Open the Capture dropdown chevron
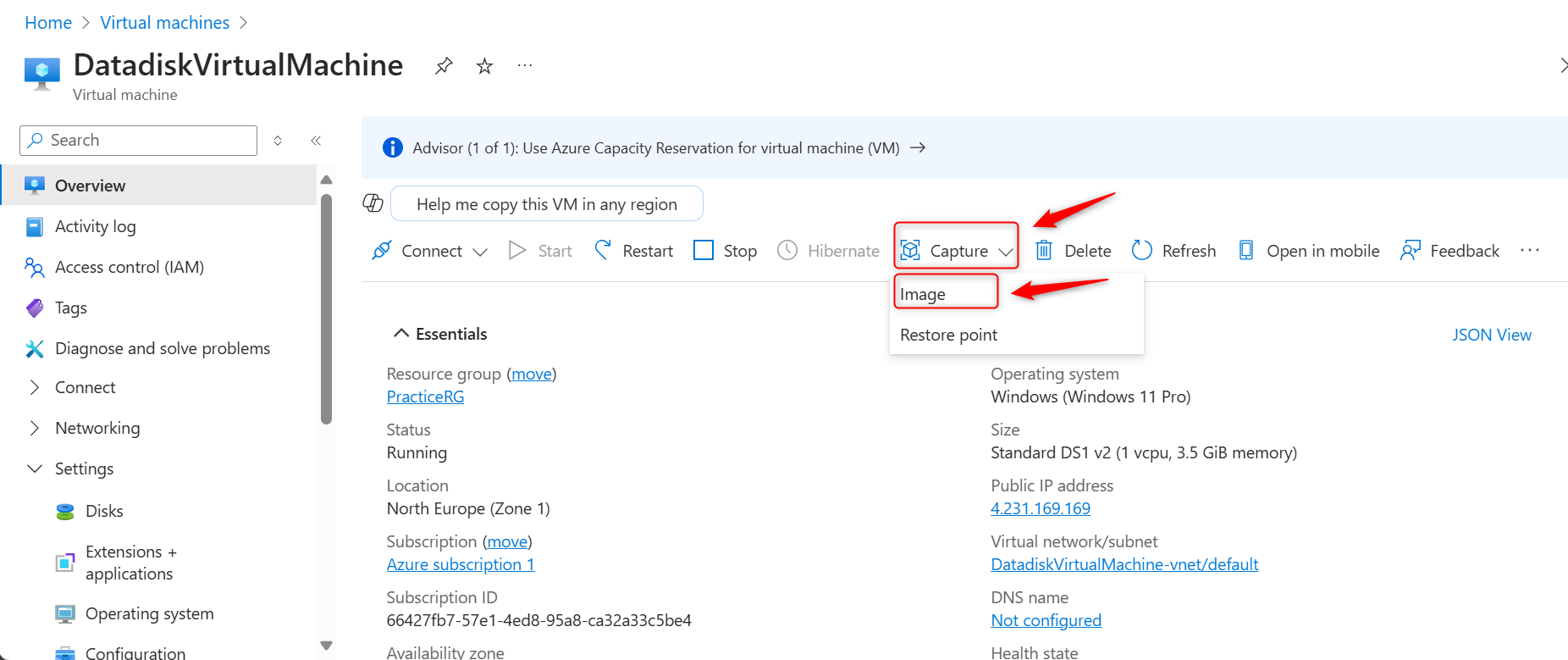This screenshot has height=660, width=1568. point(1006,252)
